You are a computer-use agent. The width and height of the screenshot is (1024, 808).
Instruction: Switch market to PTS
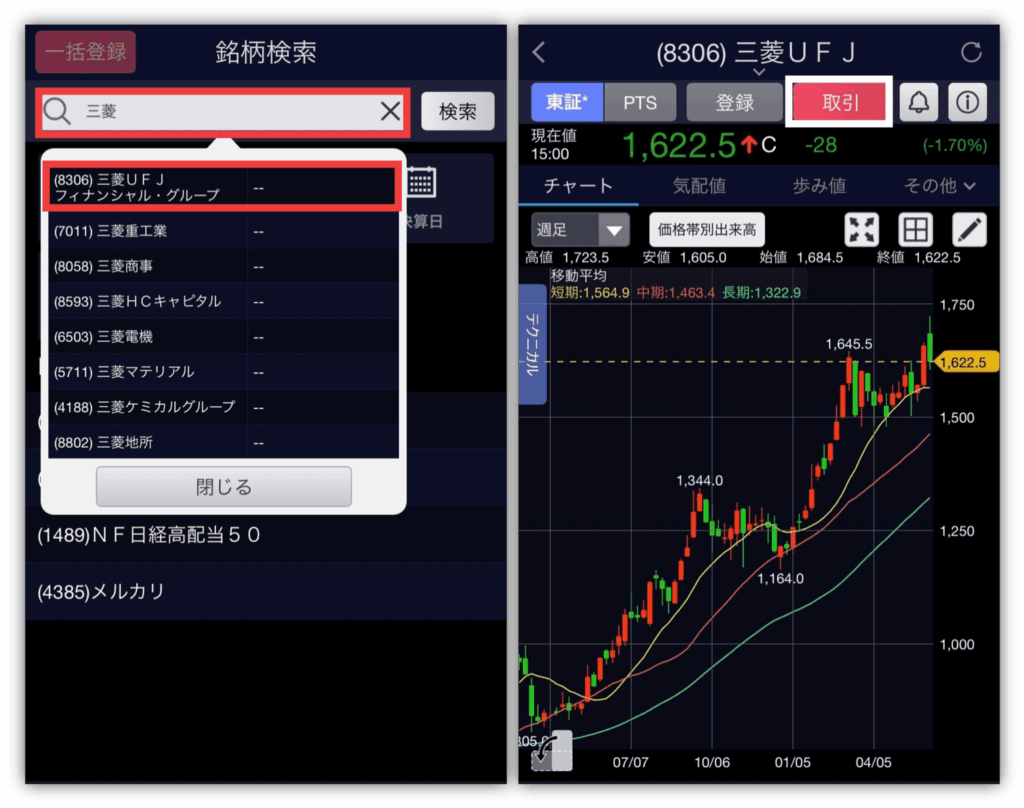[640, 102]
